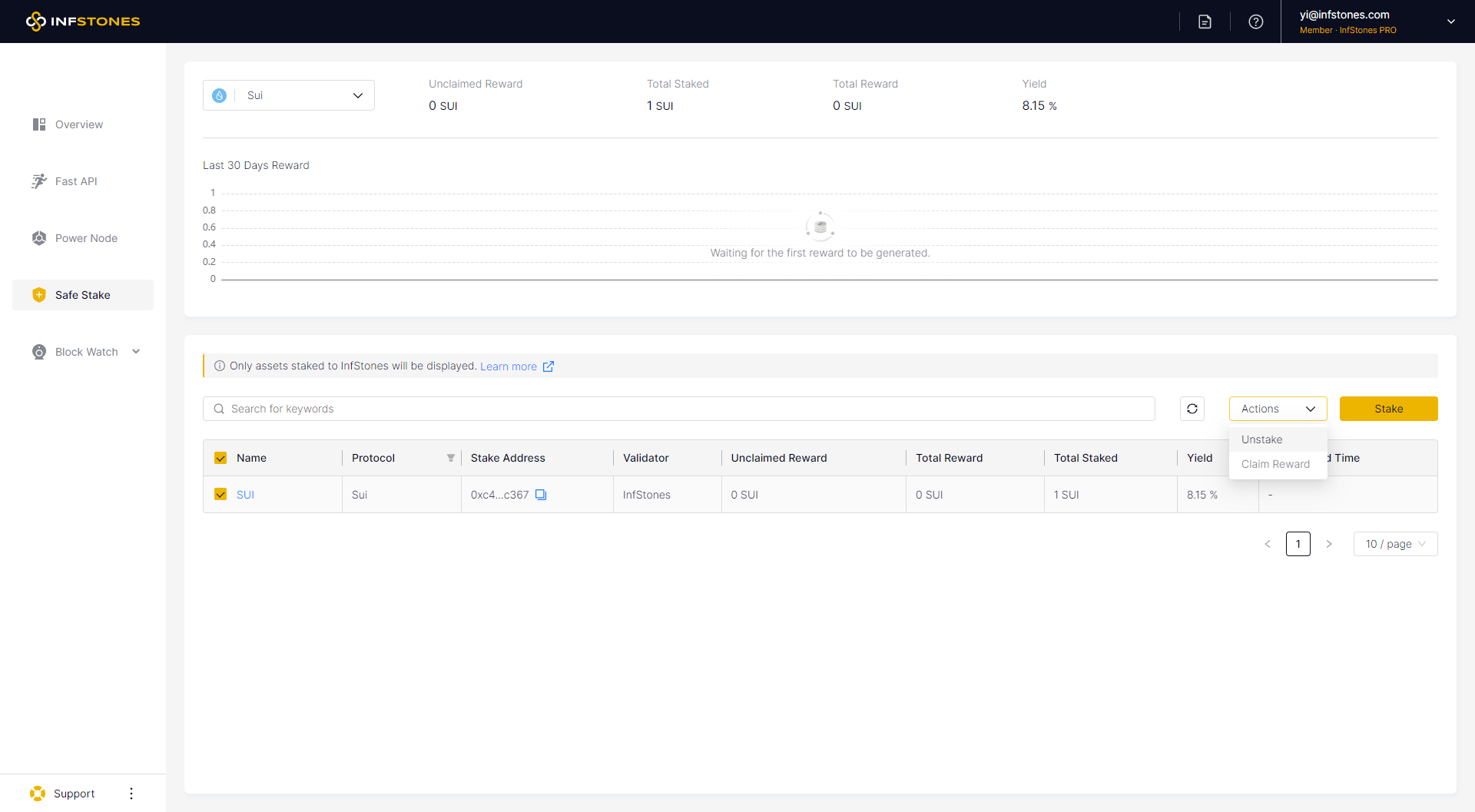Select page 1 in pagination
This screenshot has width=1475, height=812.
1298,544
